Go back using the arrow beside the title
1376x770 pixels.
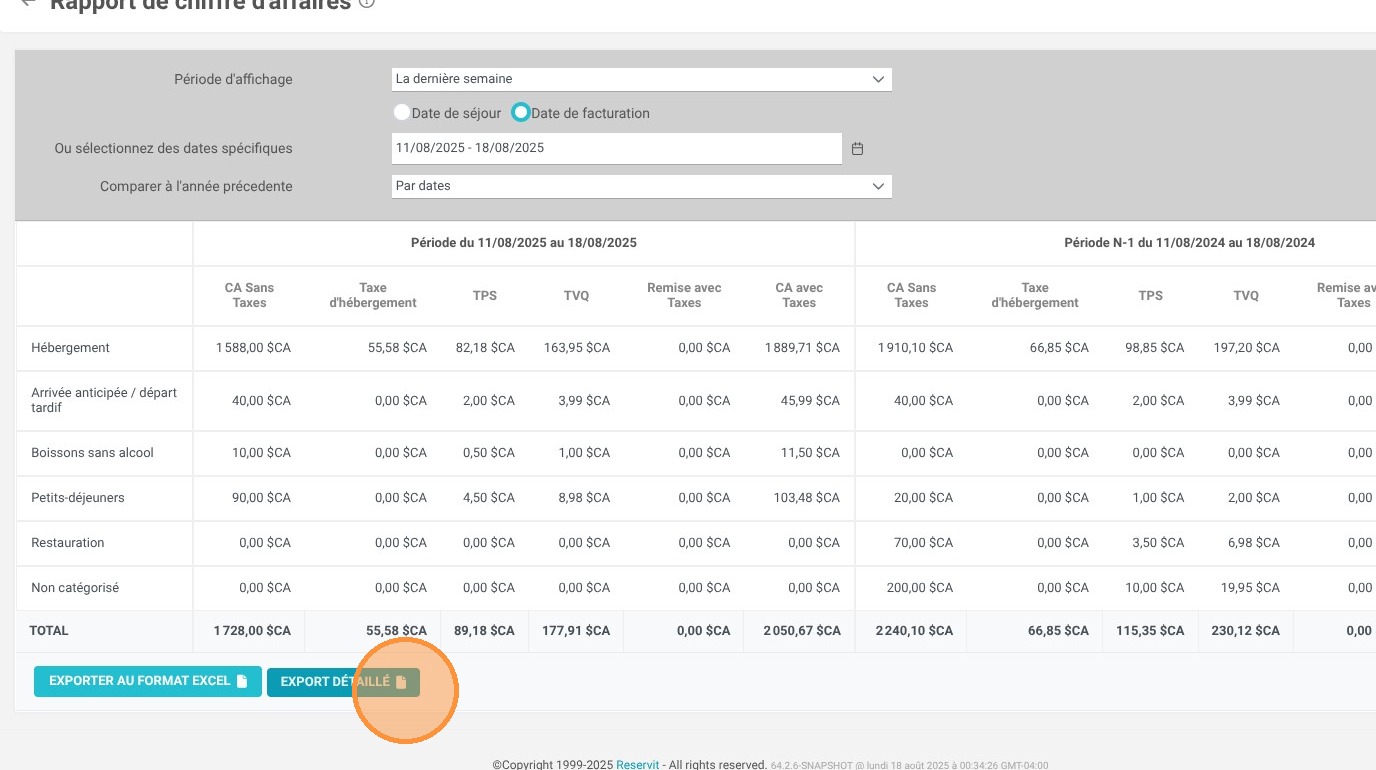[x=27, y=3]
